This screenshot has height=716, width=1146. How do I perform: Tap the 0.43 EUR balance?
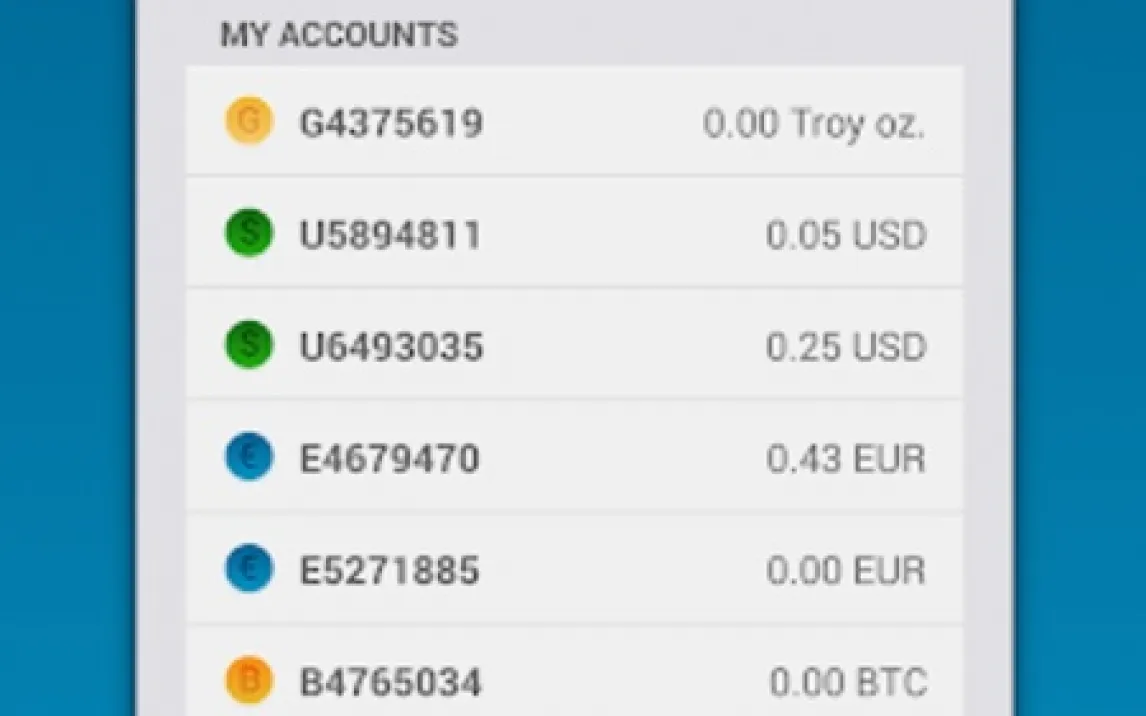pyautogui.click(x=846, y=459)
